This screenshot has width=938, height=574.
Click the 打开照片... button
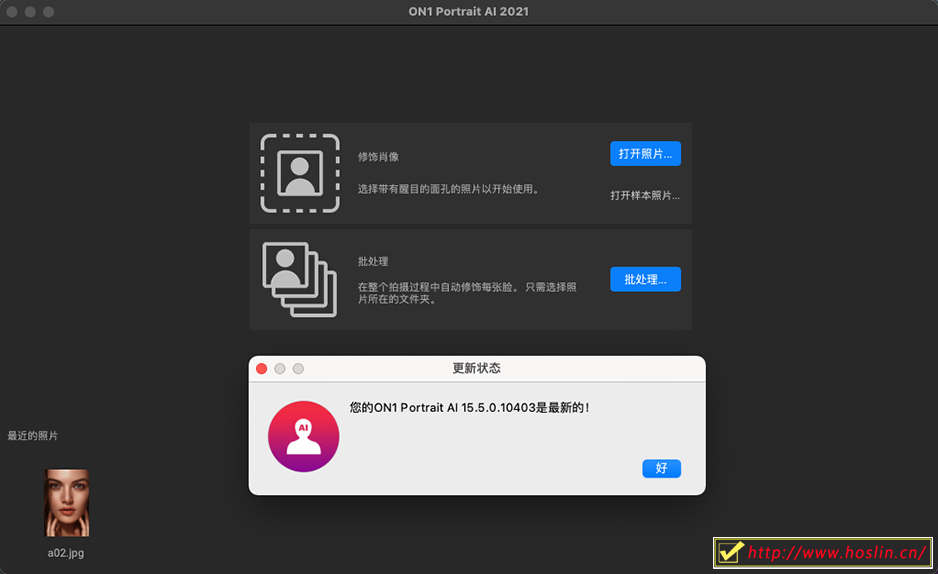[645, 154]
